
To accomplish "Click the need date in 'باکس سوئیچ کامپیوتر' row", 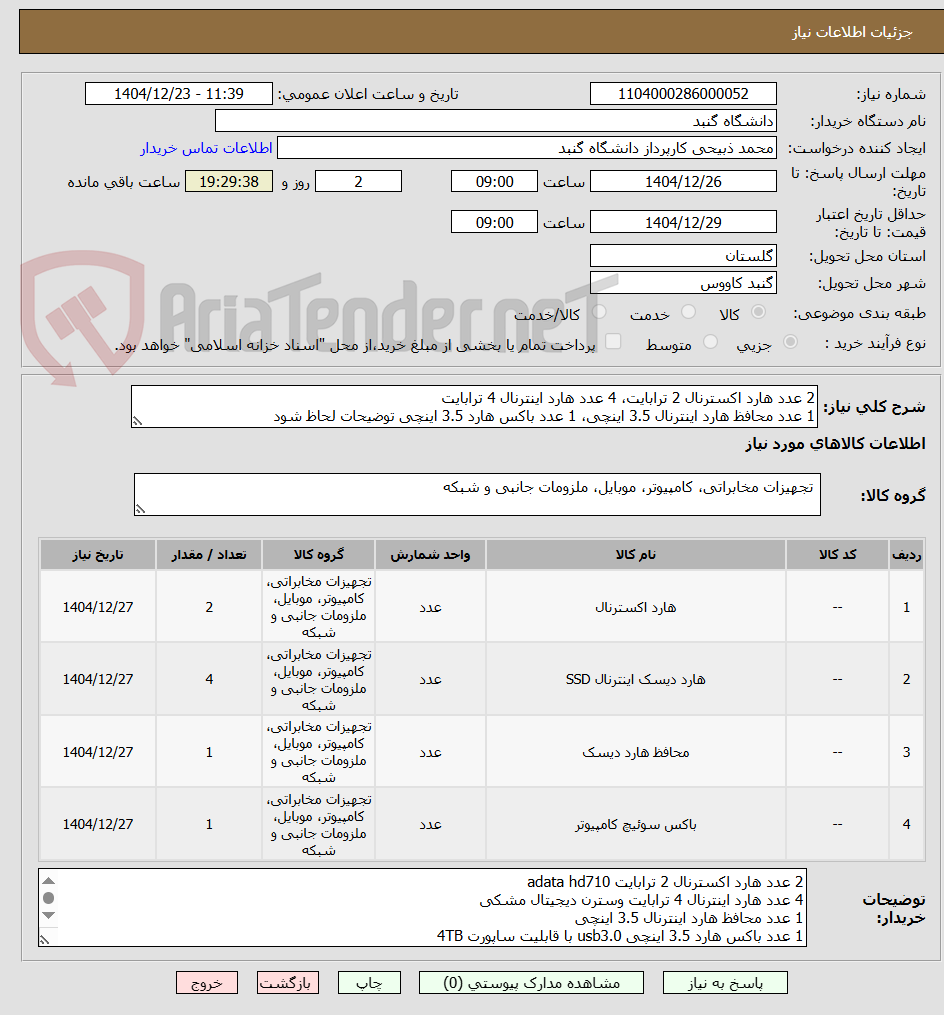I will tap(98, 824).
